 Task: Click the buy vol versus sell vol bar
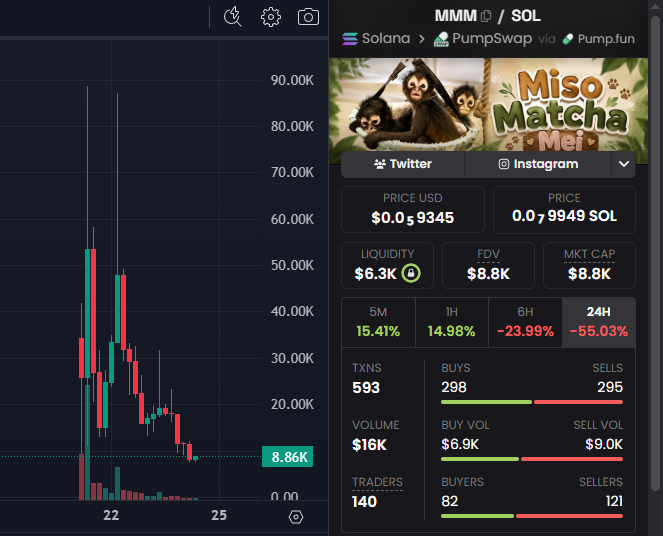(x=531, y=459)
